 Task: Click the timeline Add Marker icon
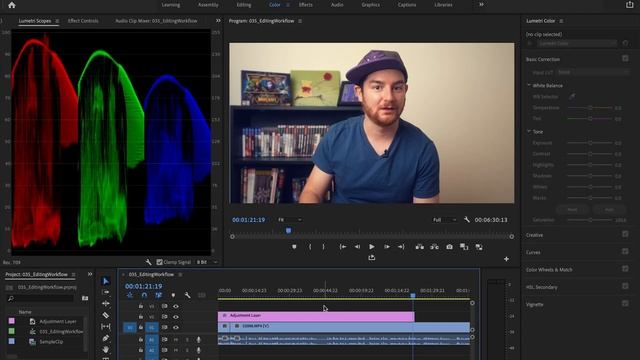point(173,295)
